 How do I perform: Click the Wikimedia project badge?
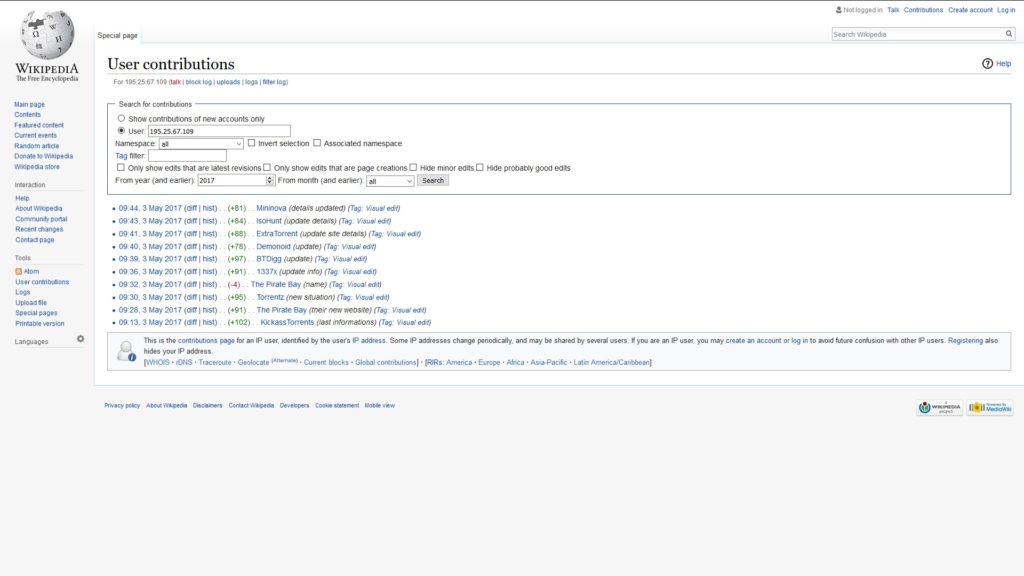click(x=939, y=408)
